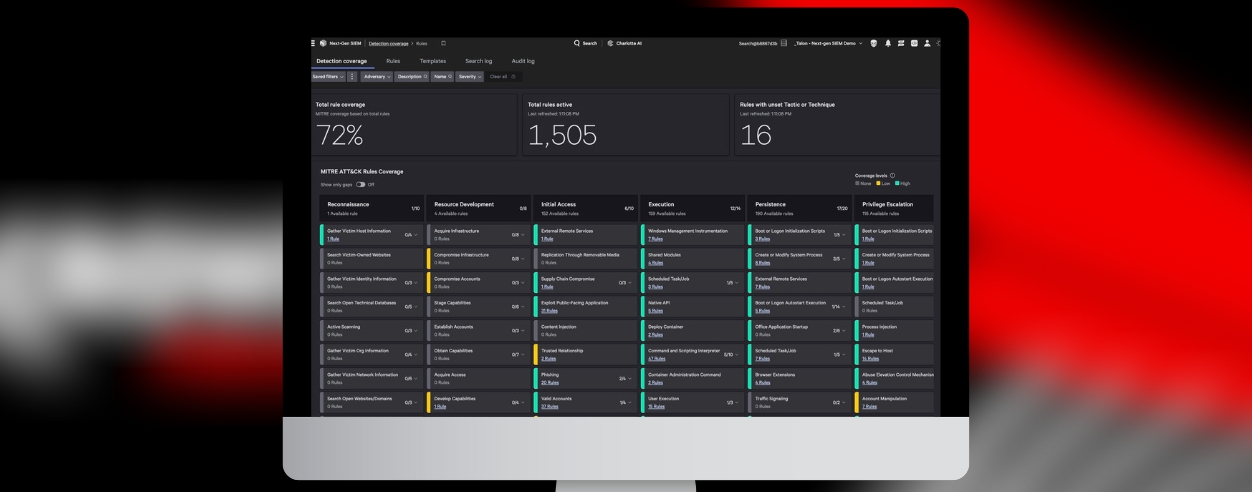Expand Supply Chain Compromise sub-techniques
The height and width of the screenshot is (492, 1252).
(630, 283)
